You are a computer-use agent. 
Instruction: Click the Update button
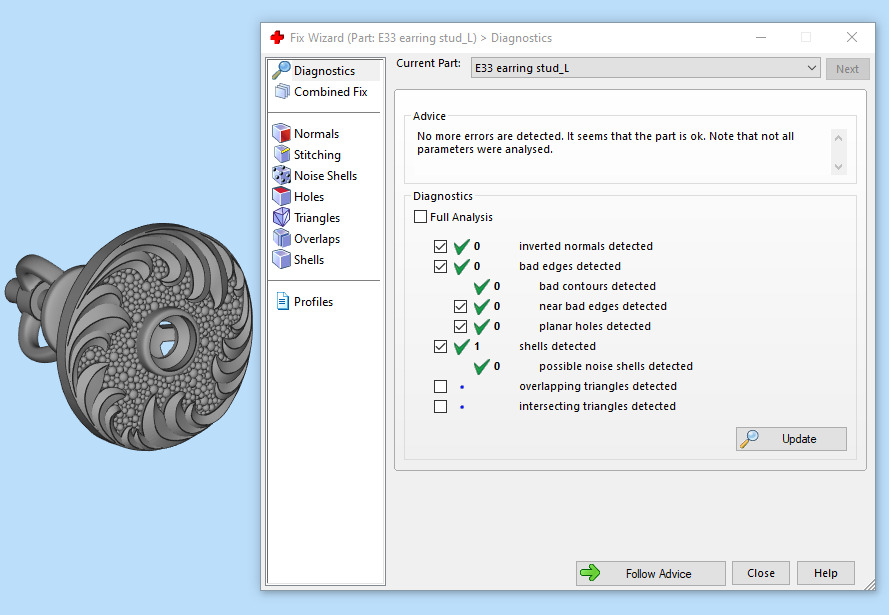(791, 439)
